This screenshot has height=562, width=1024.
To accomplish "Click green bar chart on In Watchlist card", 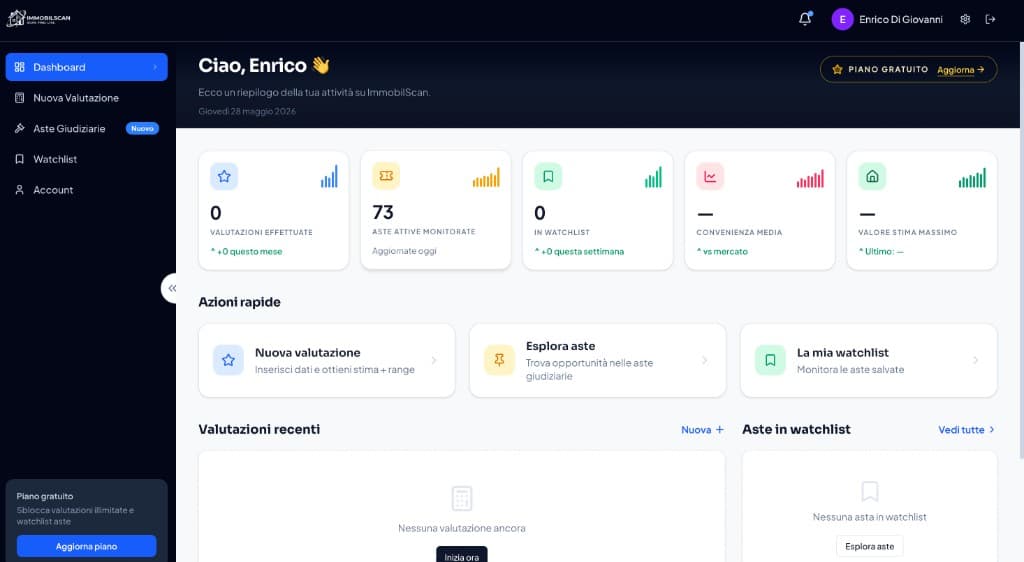I will point(653,177).
